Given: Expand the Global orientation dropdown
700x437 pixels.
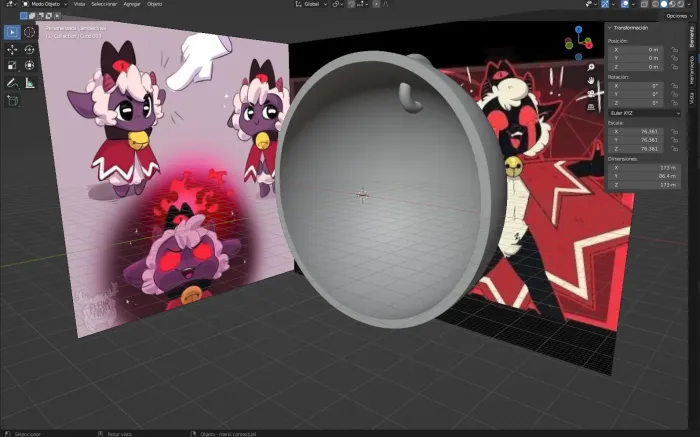Looking at the screenshot, I should coord(311,4).
